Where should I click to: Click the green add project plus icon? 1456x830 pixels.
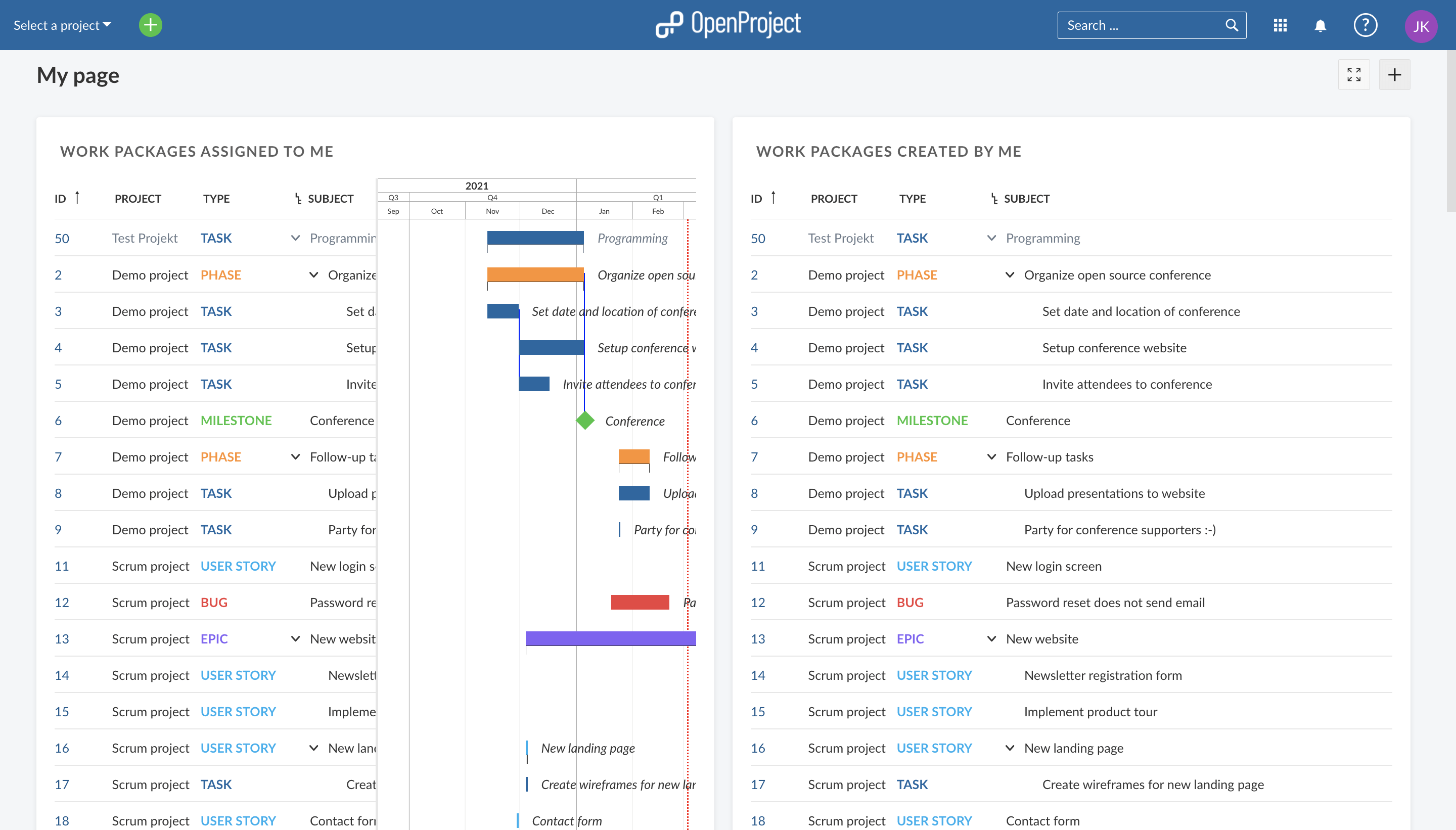point(150,25)
